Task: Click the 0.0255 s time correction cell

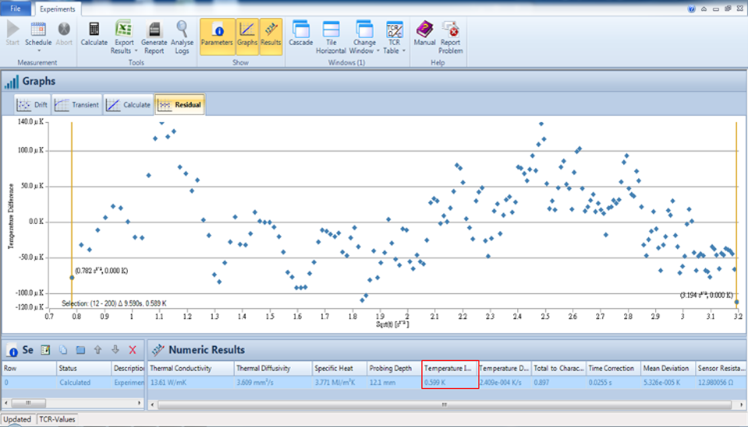Action: [613, 382]
